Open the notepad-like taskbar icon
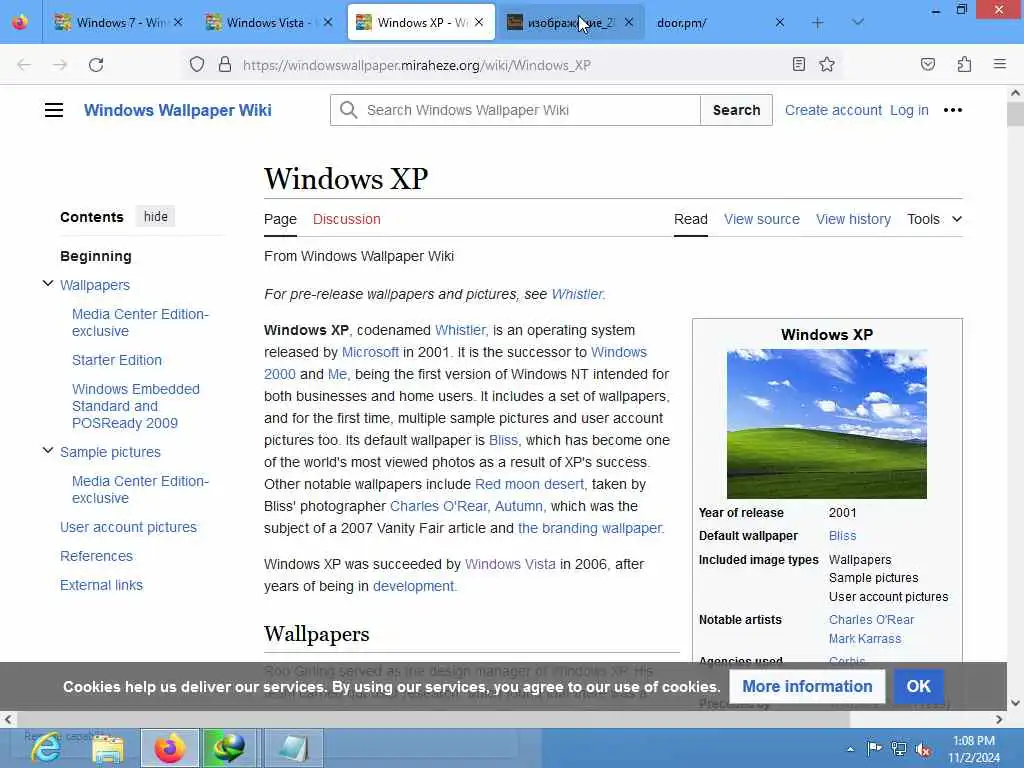Screen dimensions: 1024x768 293,748
